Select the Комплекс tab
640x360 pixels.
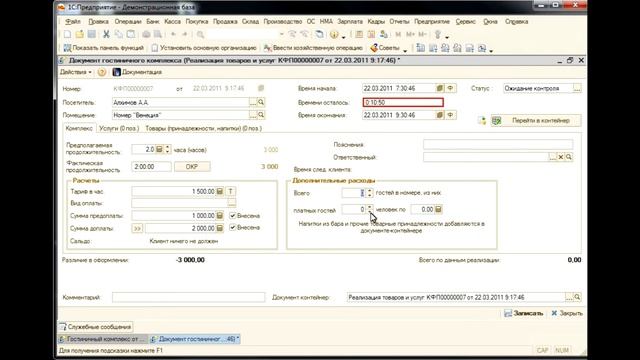tap(79, 128)
